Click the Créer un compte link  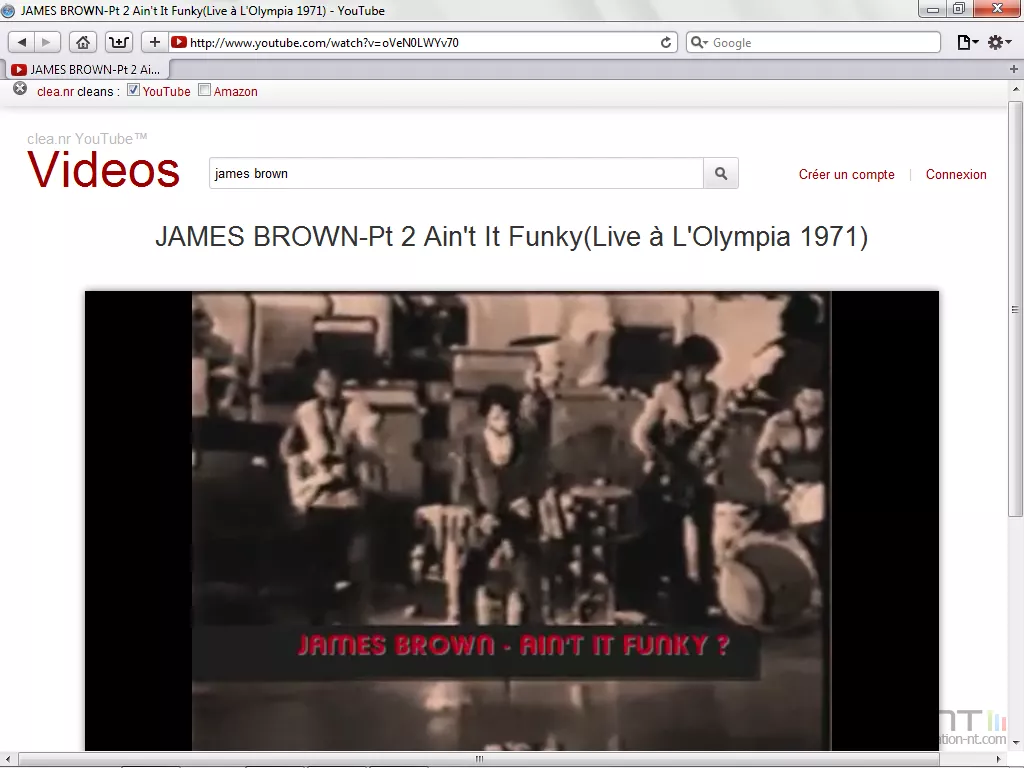pyautogui.click(x=846, y=174)
